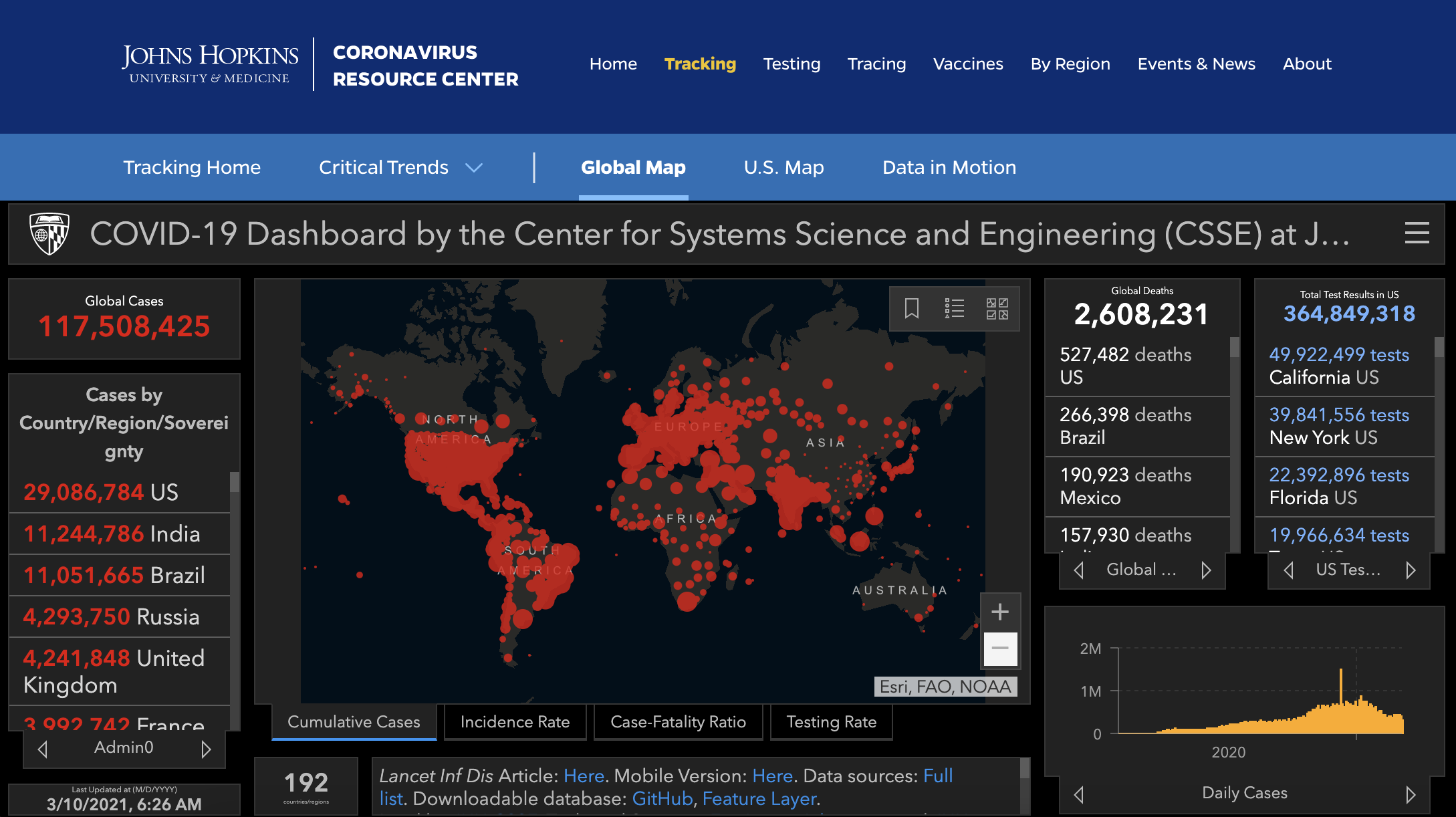
Task: Show previous Global Deaths panel
Action: tap(1078, 570)
